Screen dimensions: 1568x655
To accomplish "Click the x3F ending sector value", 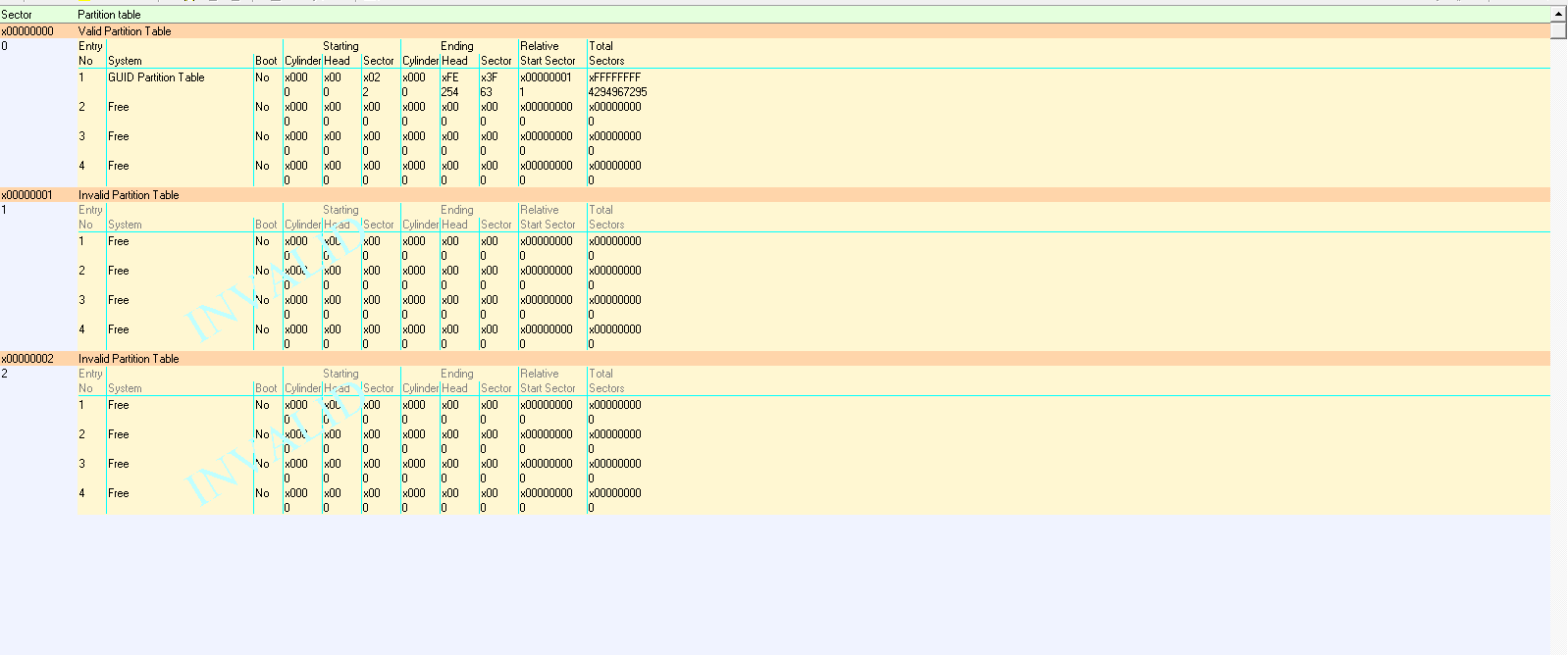I will (x=489, y=77).
